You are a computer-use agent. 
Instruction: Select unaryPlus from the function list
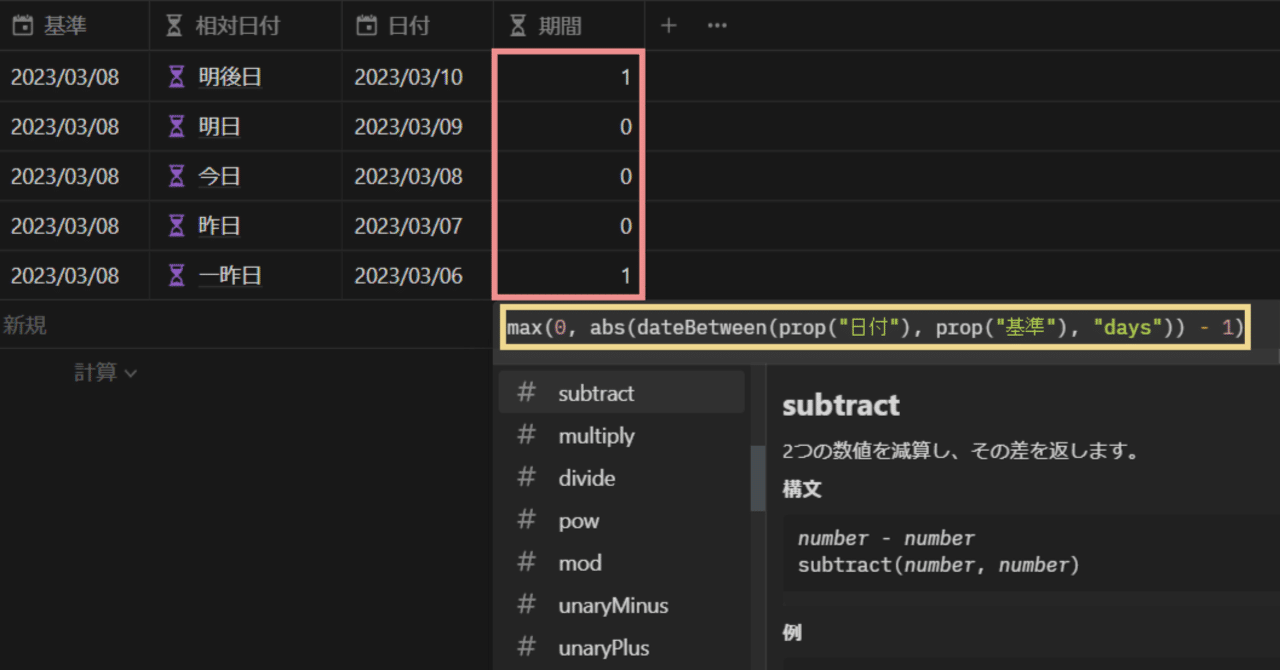coord(602,647)
